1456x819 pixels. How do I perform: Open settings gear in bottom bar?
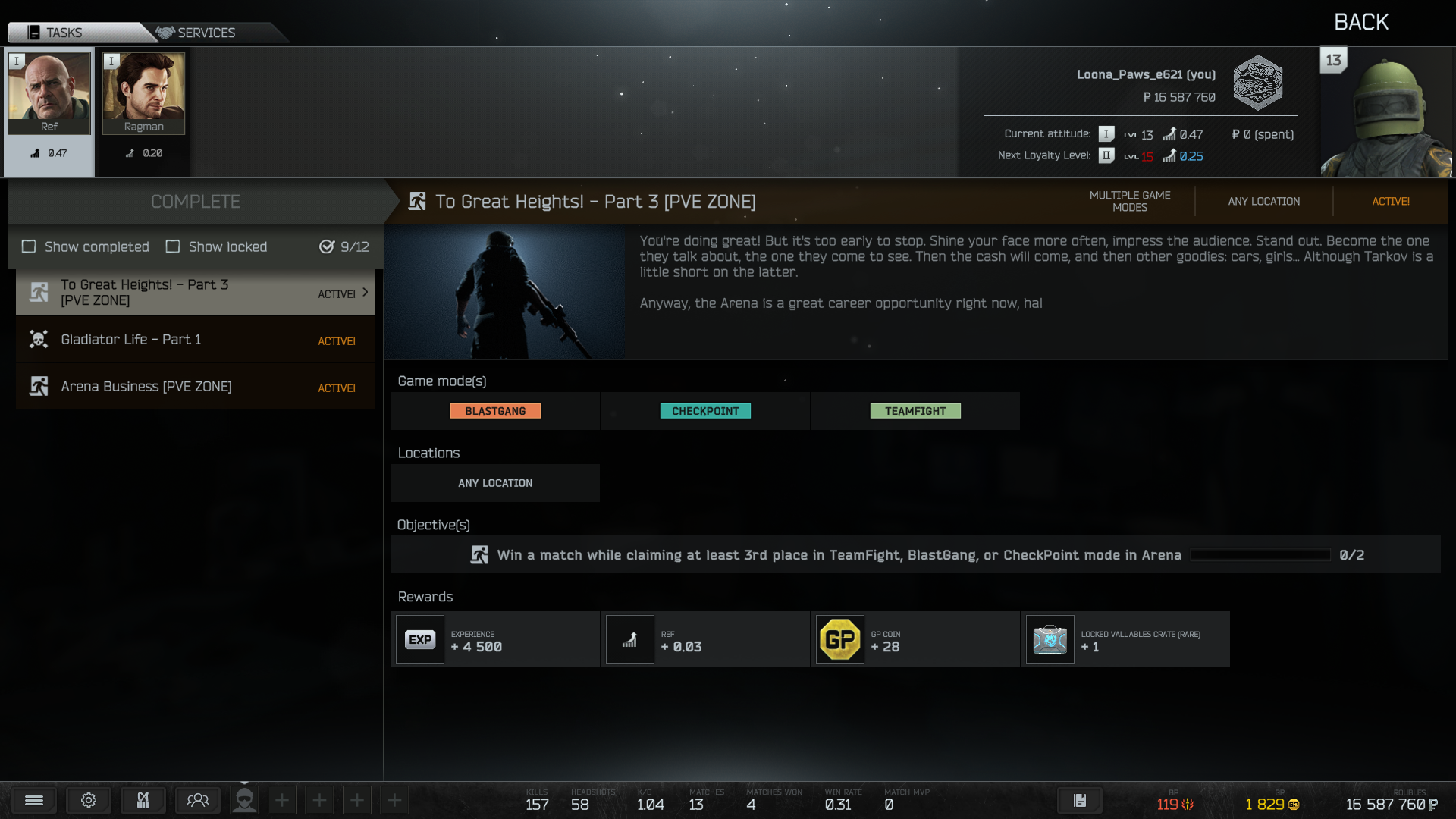(x=89, y=801)
